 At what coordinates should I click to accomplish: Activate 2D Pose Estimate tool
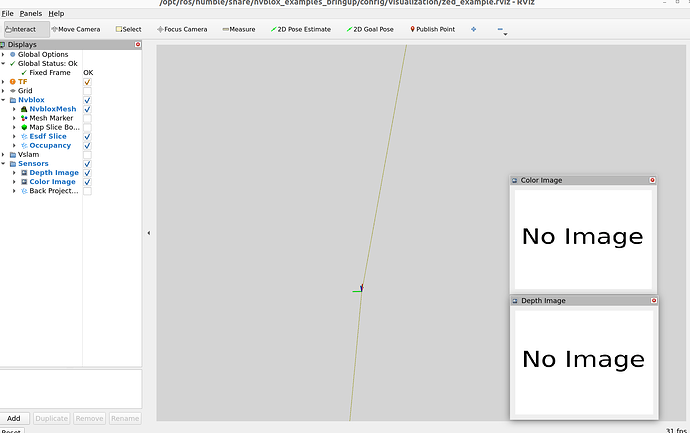(301, 29)
